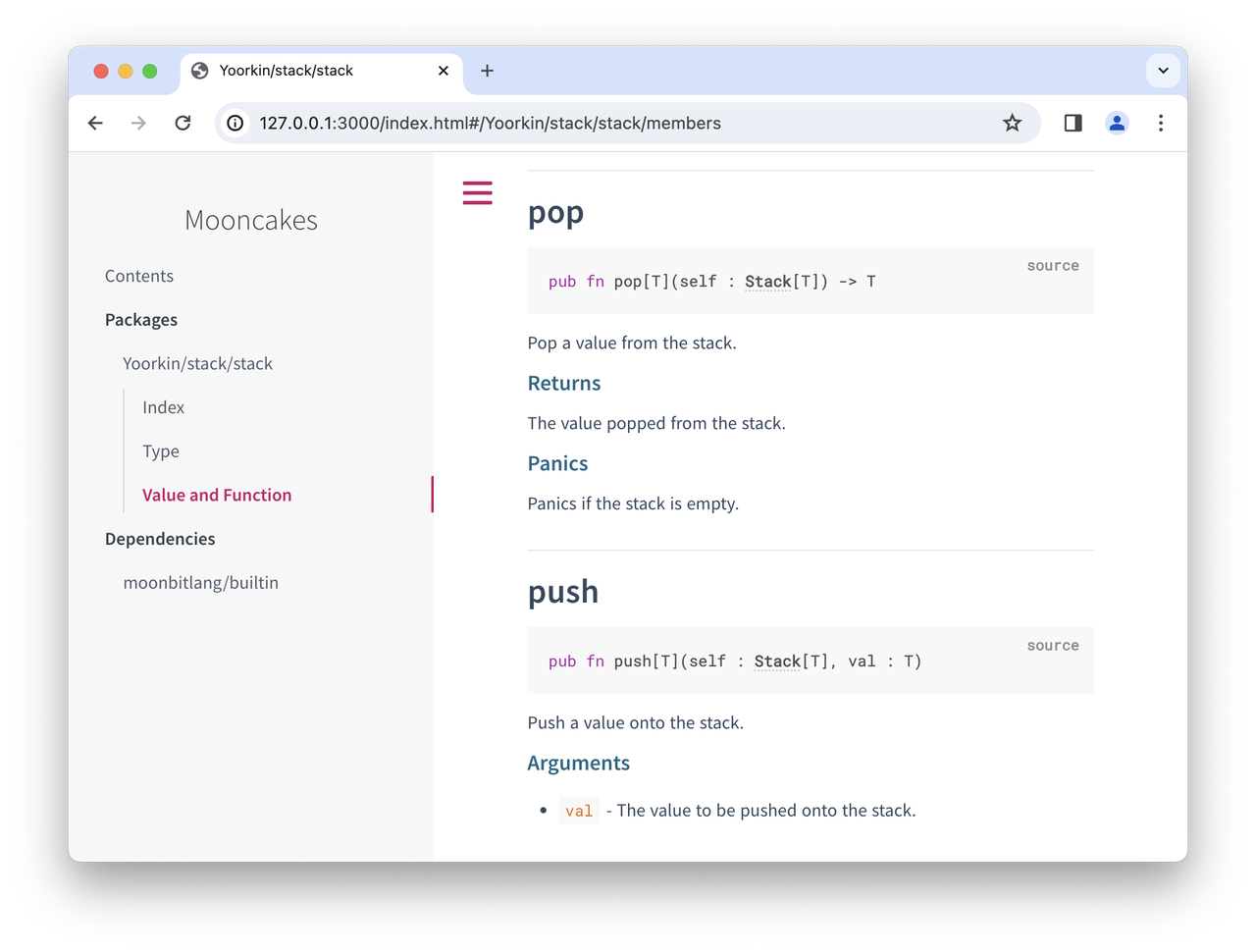Click the source link for push
1256x952 pixels.
pos(1053,646)
